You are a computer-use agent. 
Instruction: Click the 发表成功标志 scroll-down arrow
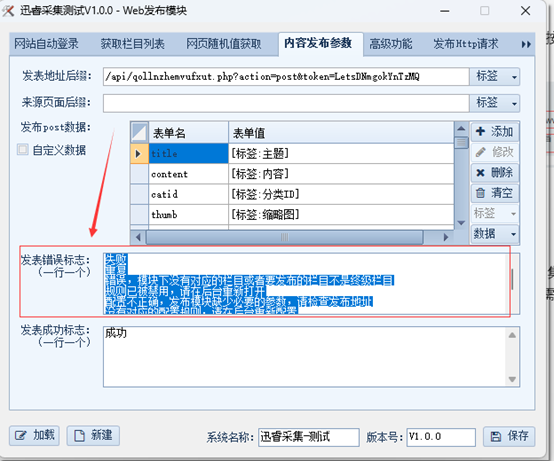point(512,379)
